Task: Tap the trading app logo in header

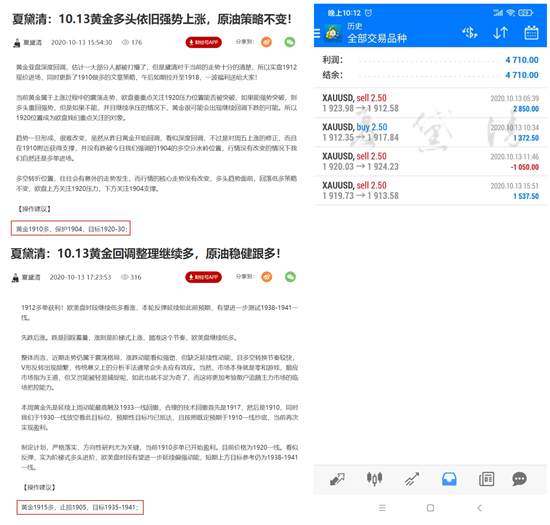Action: pos(332,33)
